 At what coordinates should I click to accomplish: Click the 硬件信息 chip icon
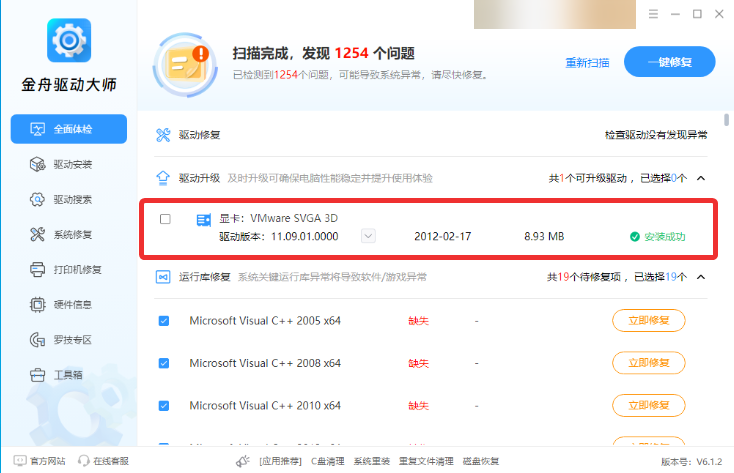pyautogui.click(x=37, y=304)
